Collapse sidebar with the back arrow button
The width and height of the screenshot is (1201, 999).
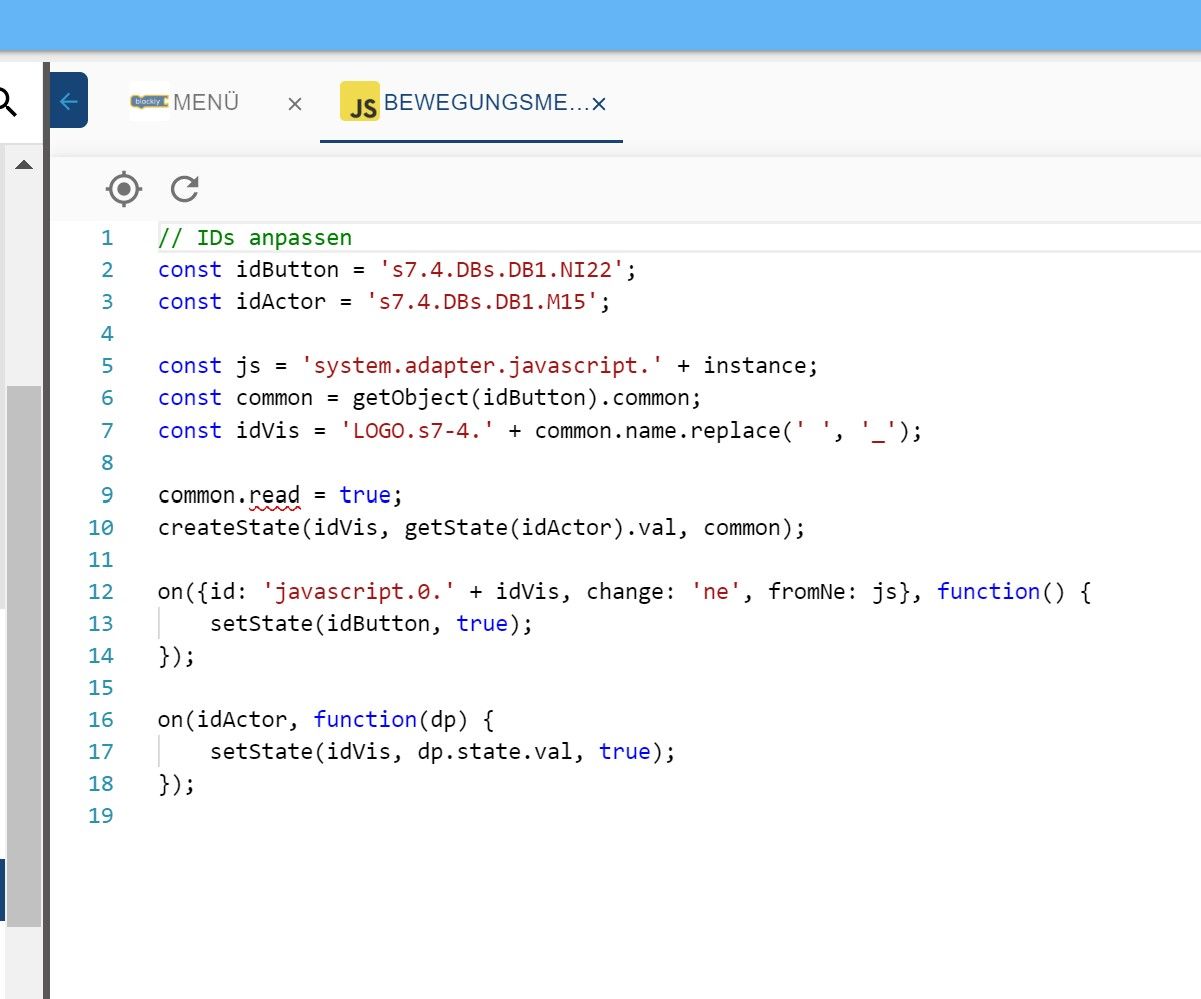point(69,100)
